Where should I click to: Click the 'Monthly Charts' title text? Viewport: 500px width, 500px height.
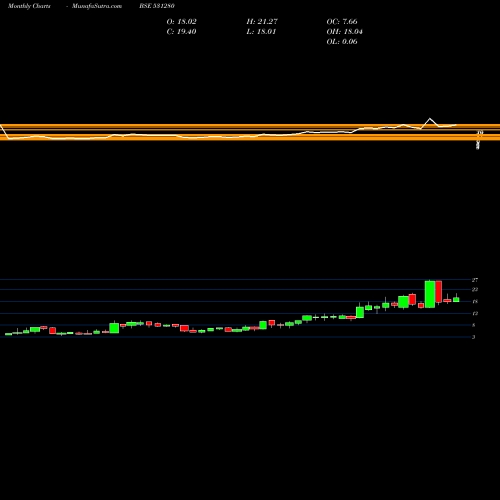coord(29,6)
